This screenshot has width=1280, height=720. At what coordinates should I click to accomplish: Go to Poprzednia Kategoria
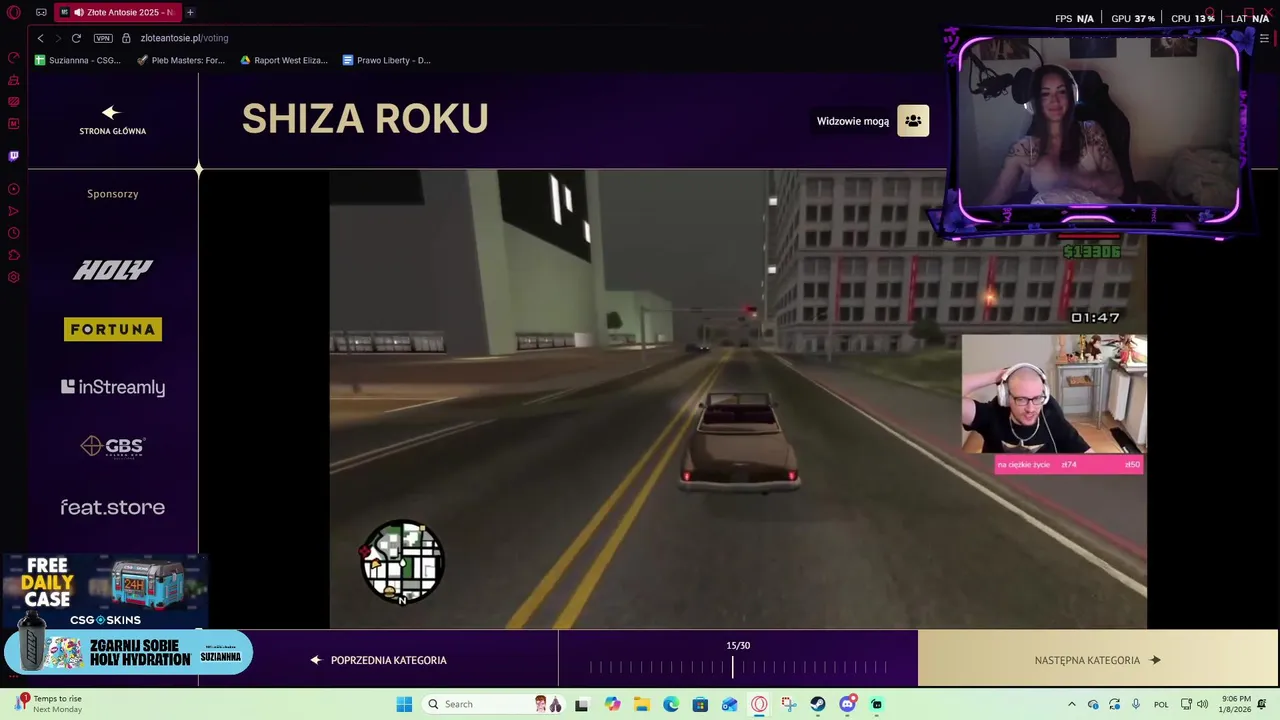(x=379, y=660)
